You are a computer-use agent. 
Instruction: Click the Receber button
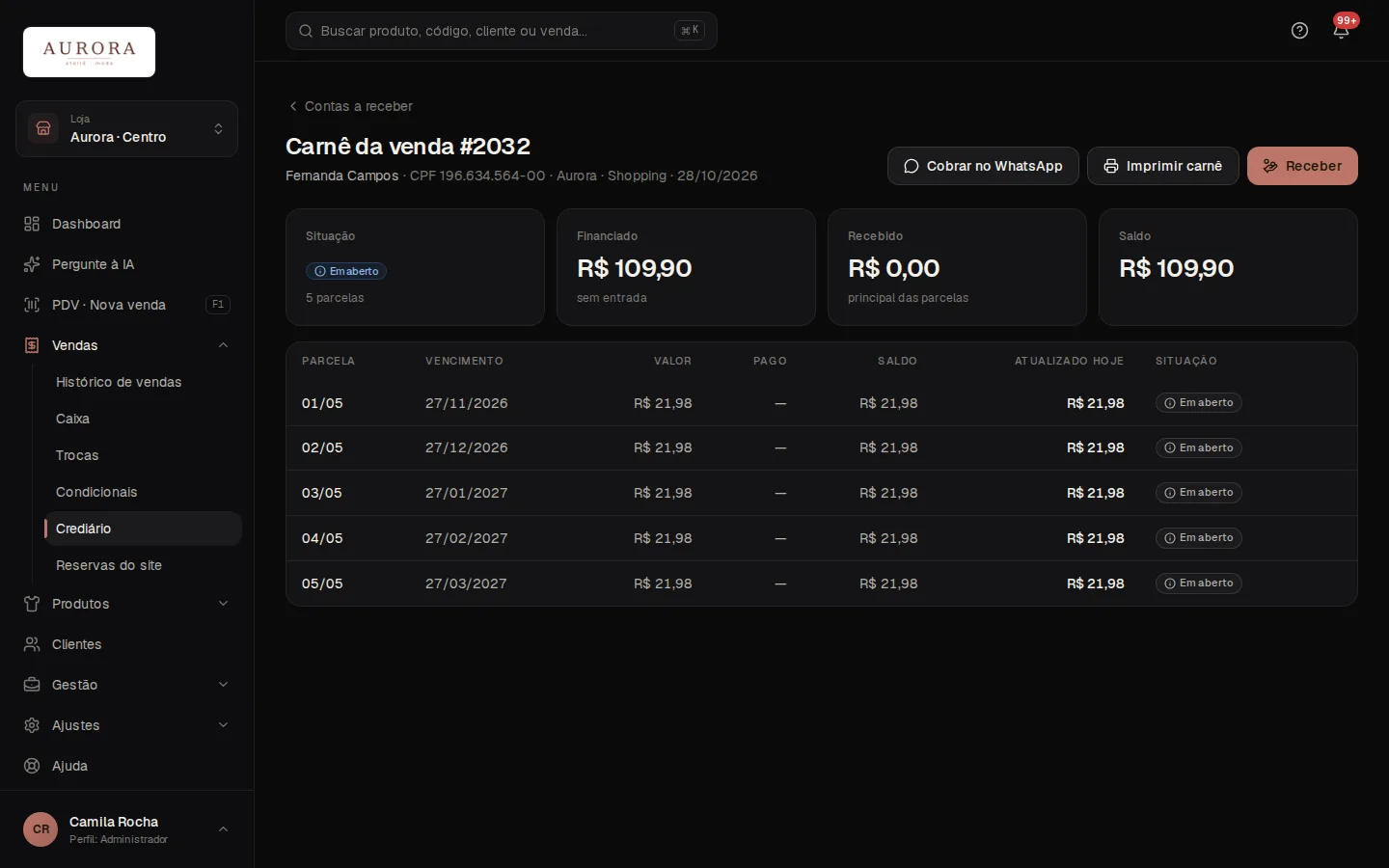click(1302, 166)
